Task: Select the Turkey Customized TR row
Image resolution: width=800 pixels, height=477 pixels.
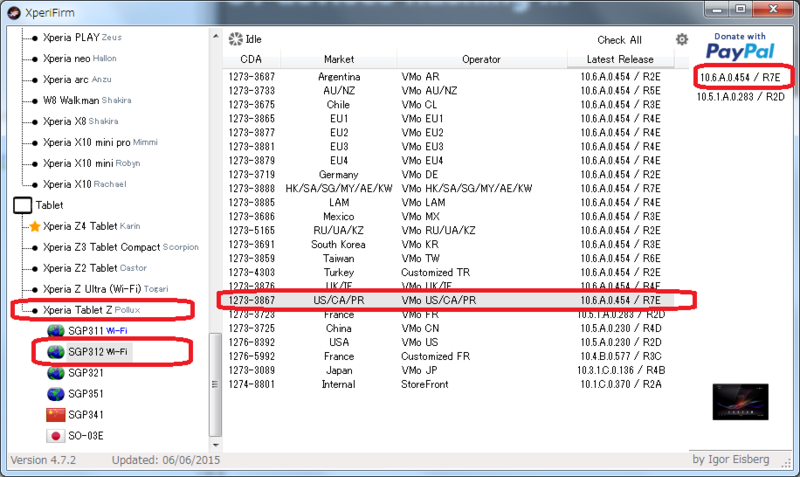Action: (x=448, y=272)
